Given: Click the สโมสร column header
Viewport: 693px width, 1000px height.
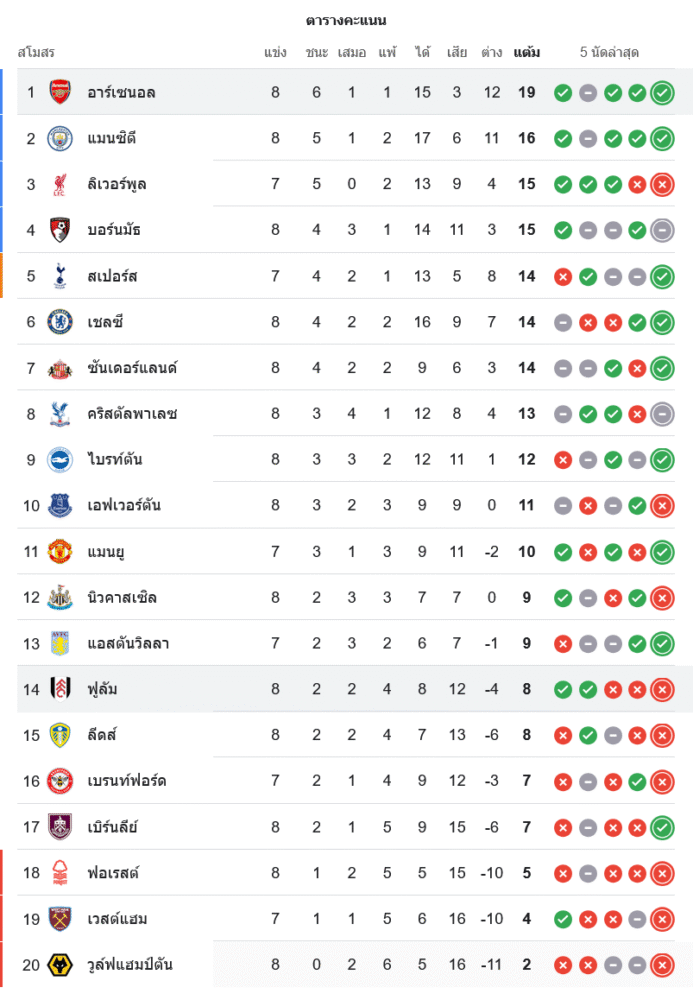Looking at the screenshot, I should [x=36, y=52].
